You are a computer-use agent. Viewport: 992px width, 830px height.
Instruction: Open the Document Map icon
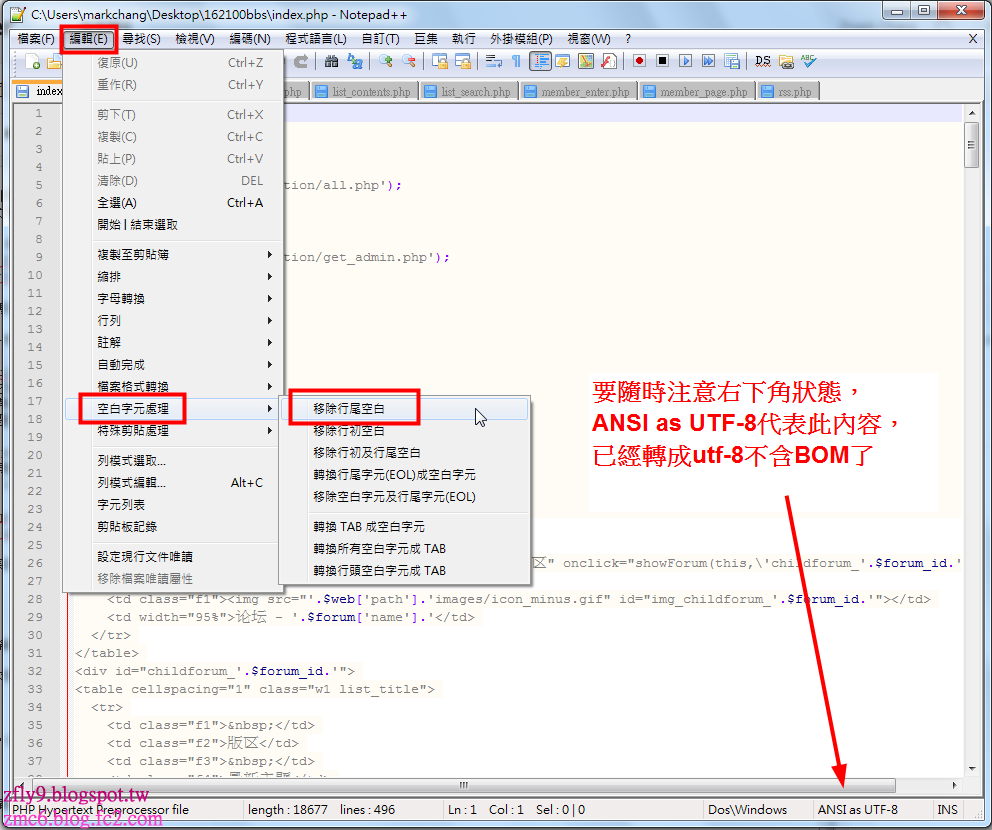click(586, 61)
